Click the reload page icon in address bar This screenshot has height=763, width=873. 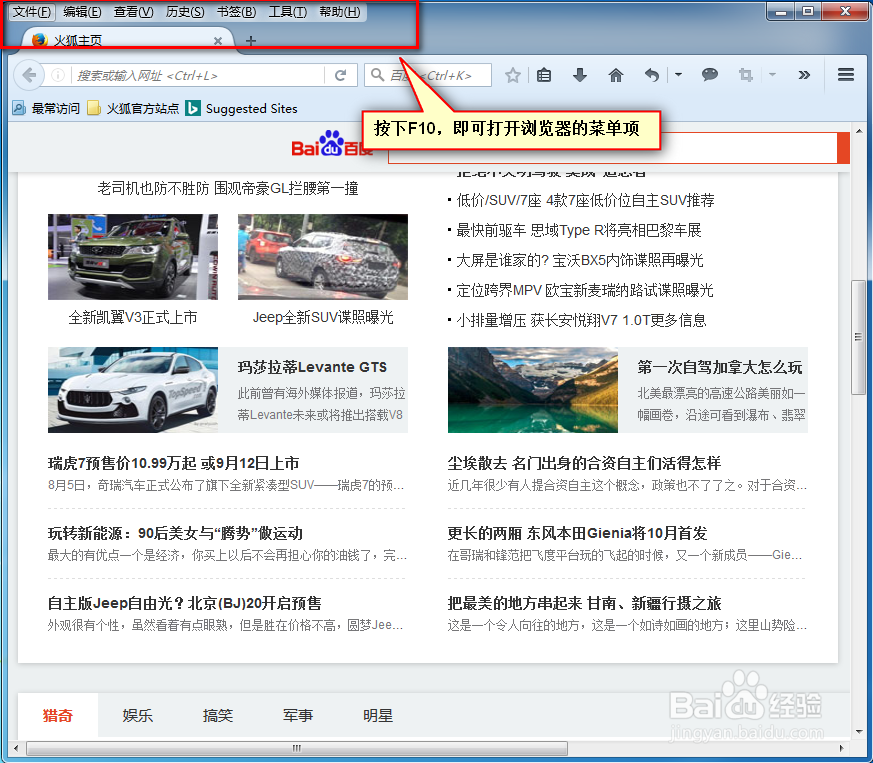pos(340,75)
